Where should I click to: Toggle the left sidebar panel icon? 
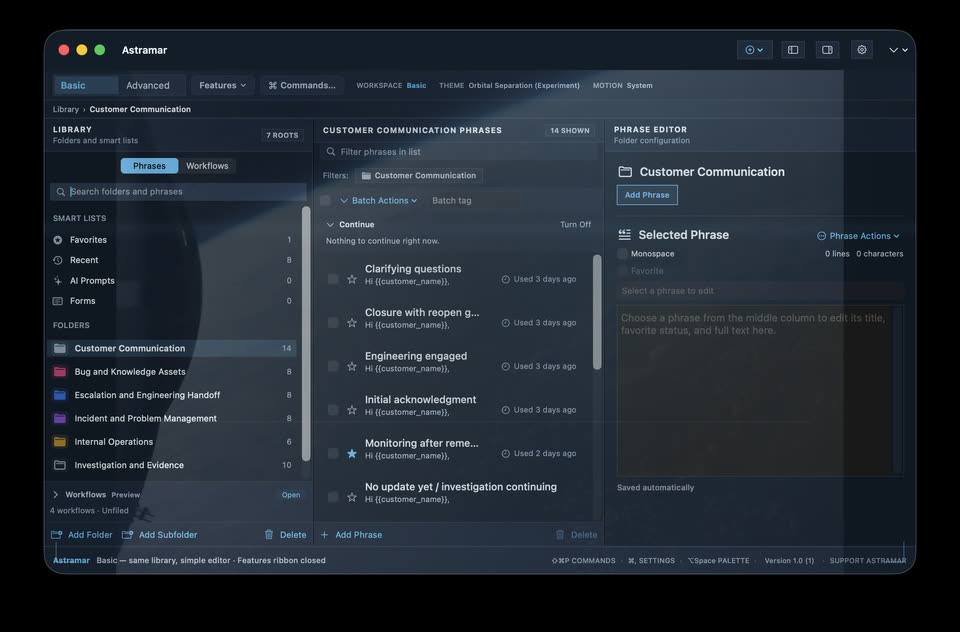click(x=793, y=50)
